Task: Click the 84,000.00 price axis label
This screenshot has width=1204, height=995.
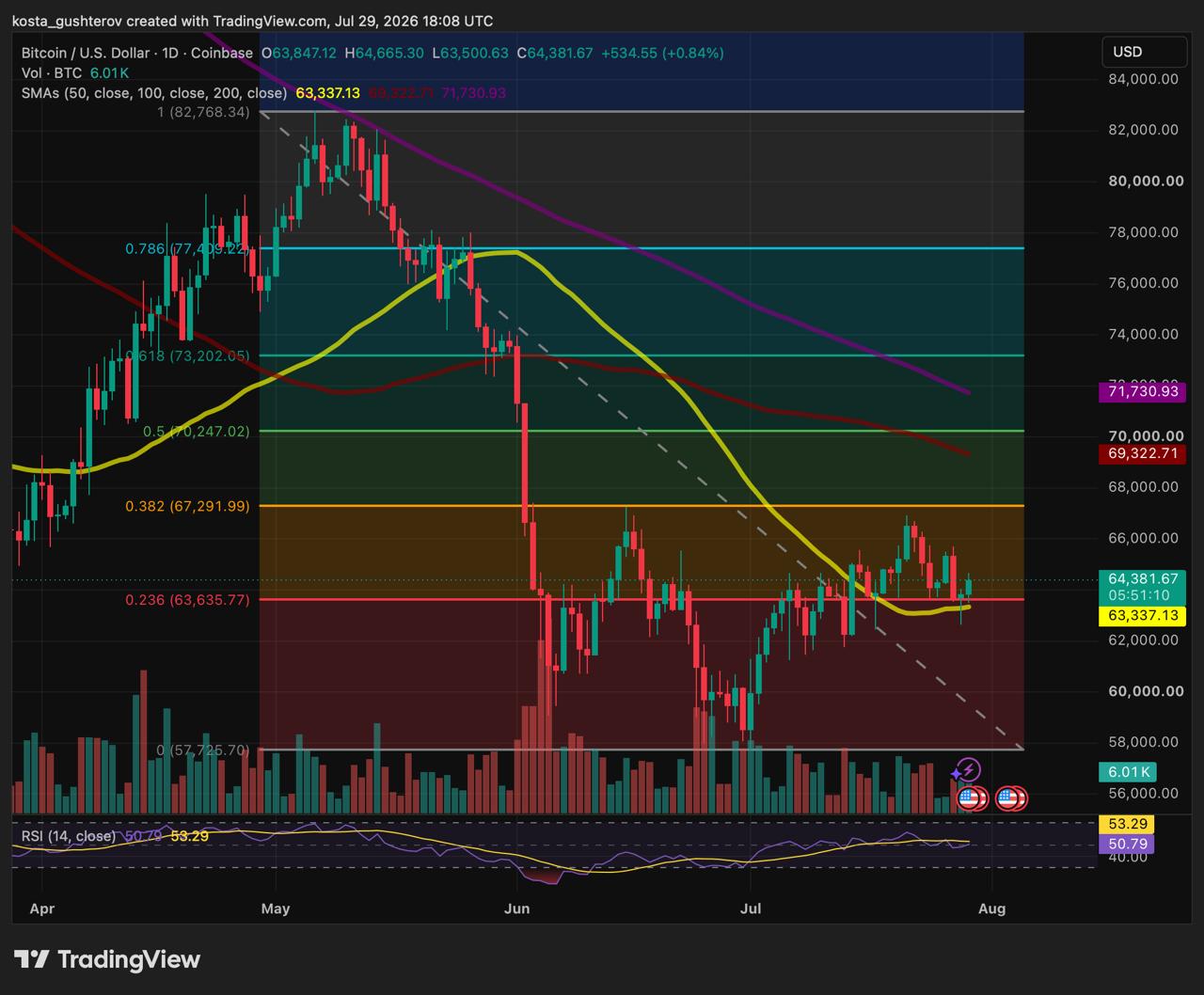Action: [1143, 79]
